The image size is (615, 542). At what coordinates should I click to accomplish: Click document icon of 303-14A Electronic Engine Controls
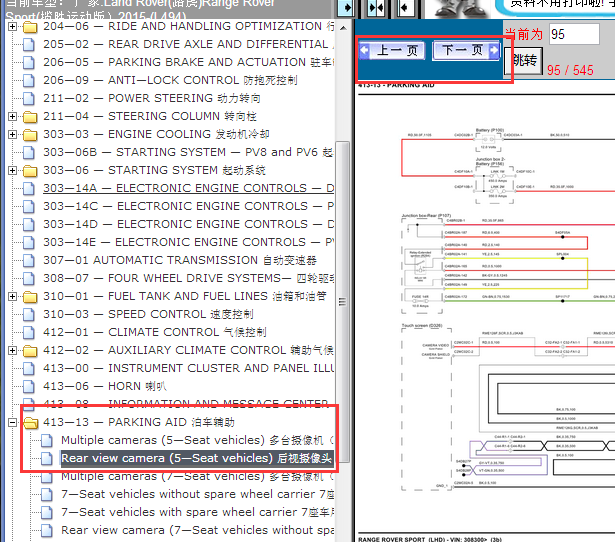29,189
